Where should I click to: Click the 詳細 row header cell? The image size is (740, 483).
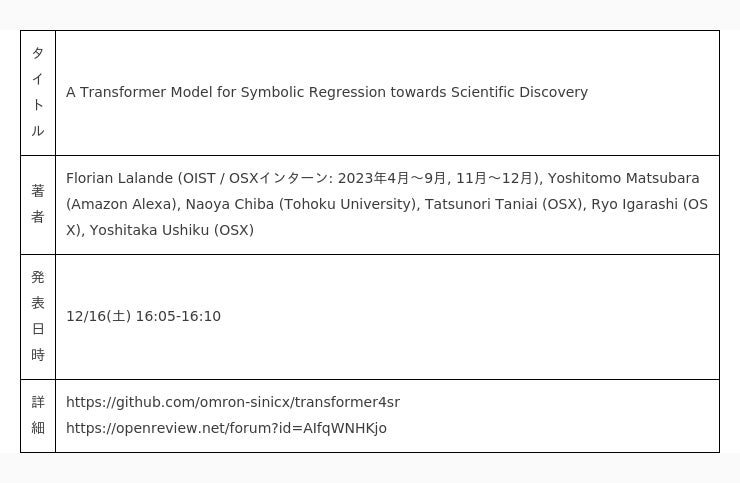click(38, 415)
